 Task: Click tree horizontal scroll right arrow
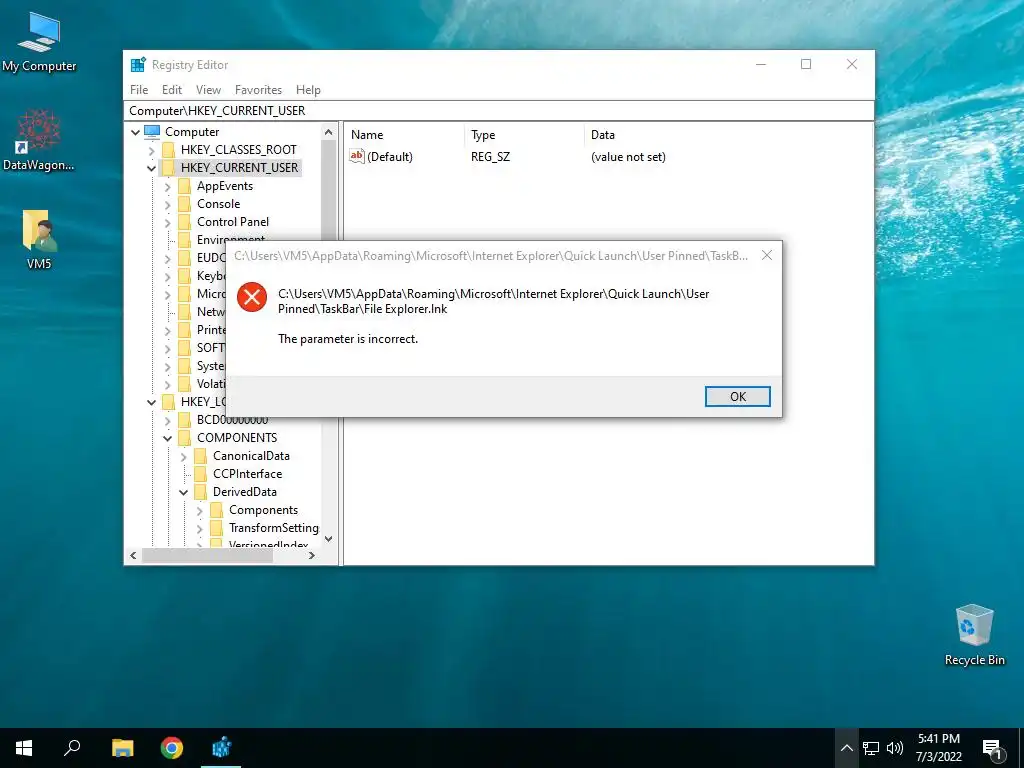tap(312, 556)
